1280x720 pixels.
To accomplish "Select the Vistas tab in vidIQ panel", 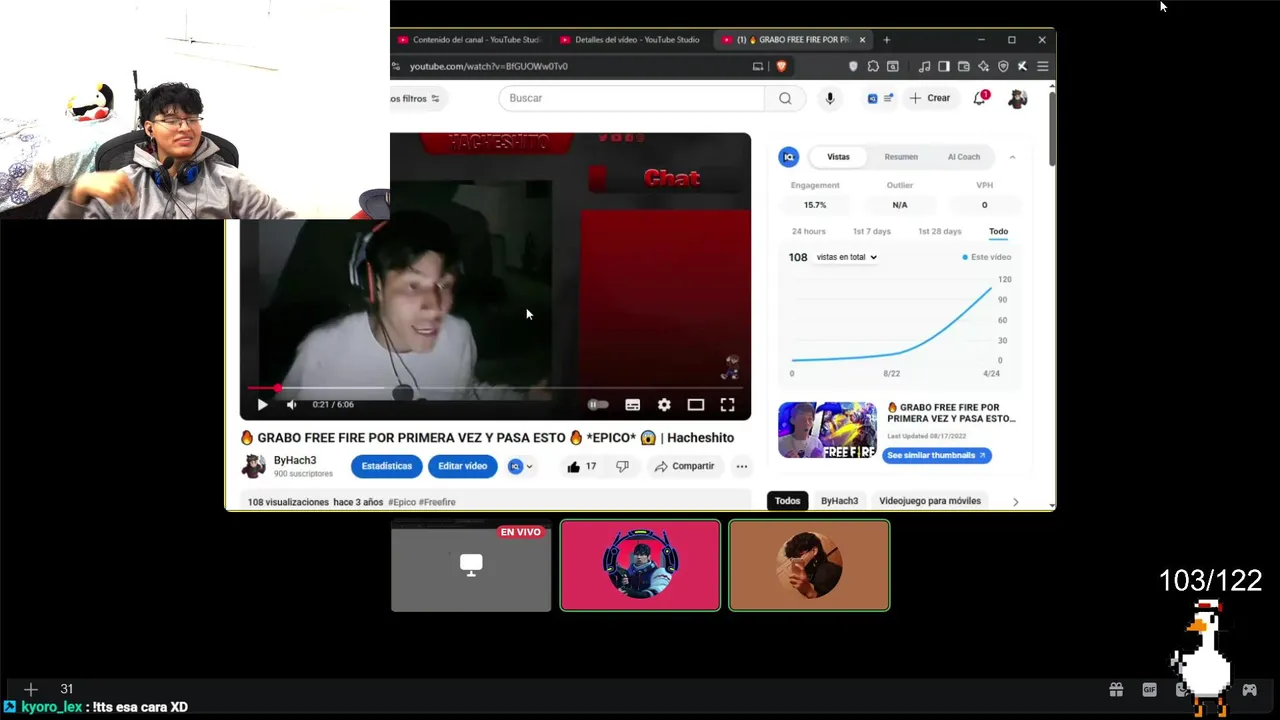I will (x=838, y=157).
